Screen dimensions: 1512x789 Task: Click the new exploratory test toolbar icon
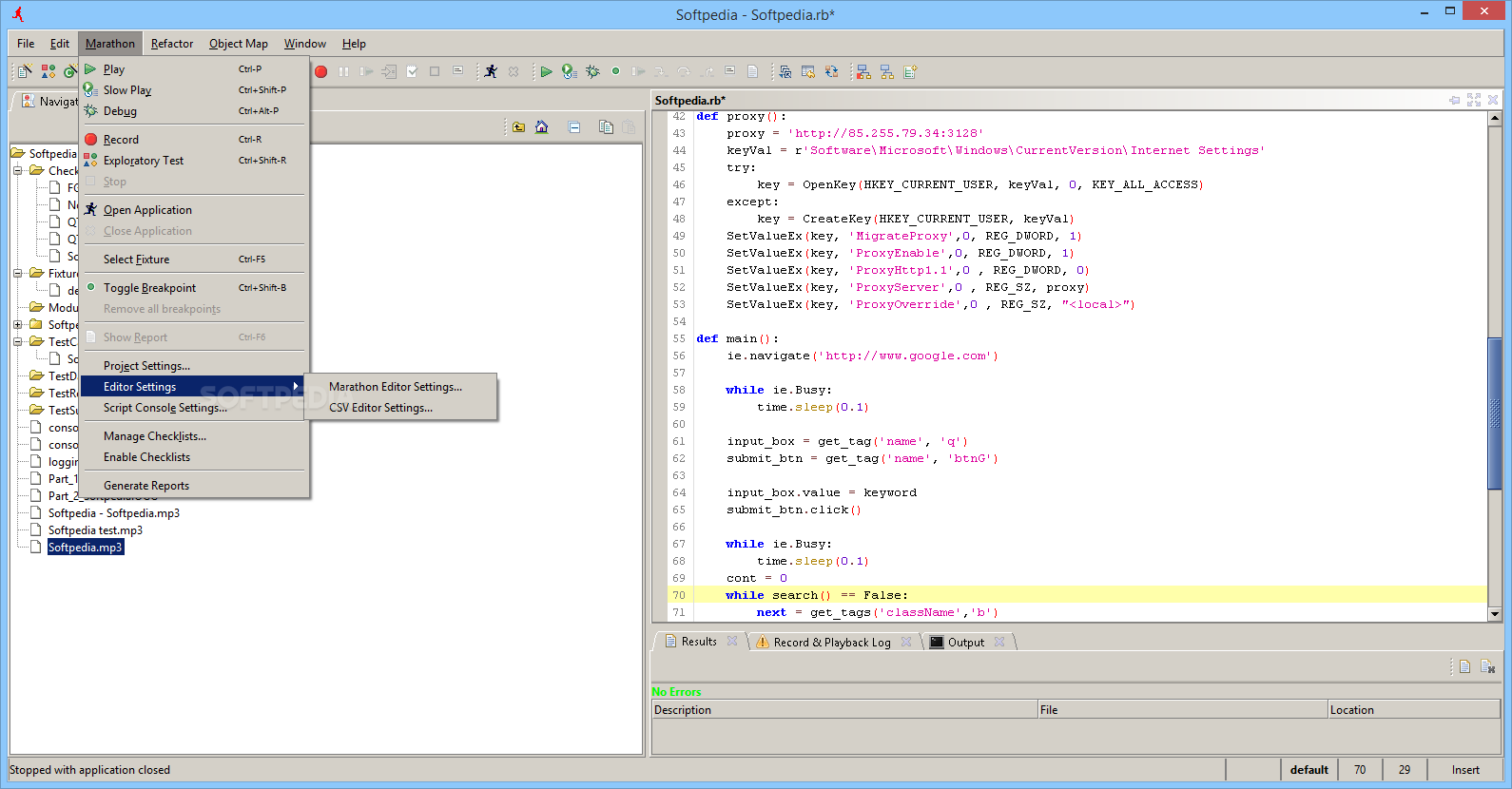[48, 71]
